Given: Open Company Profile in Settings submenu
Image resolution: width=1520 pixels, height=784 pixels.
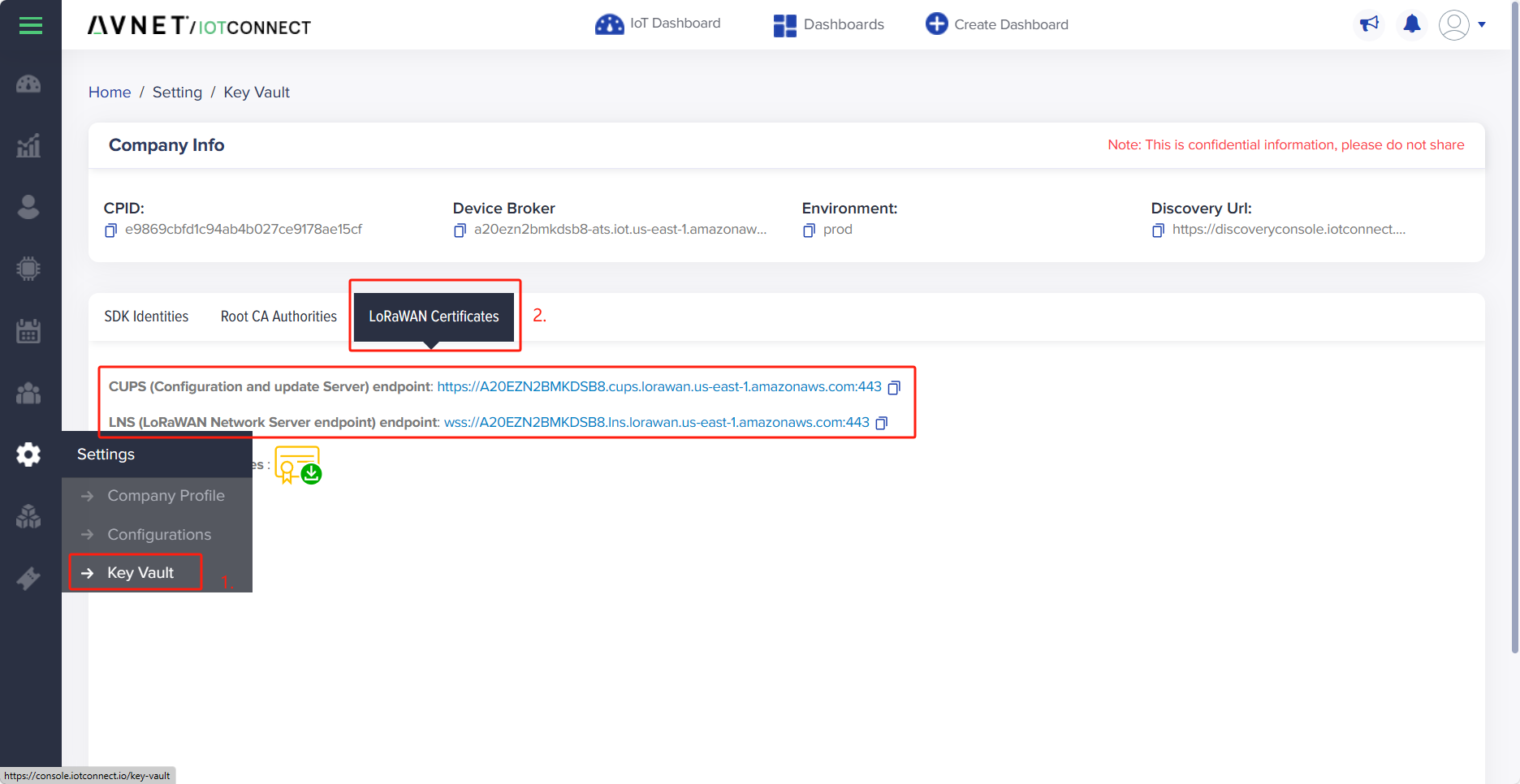Looking at the screenshot, I should pyautogui.click(x=166, y=496).
